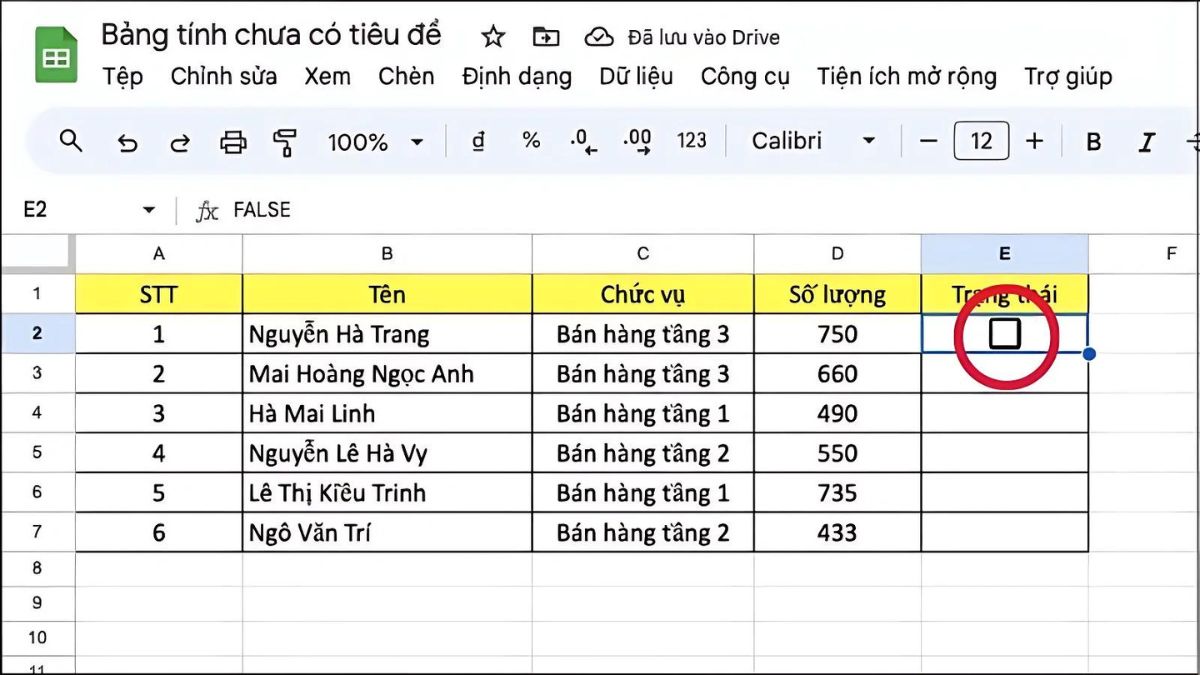Format as currency đ
This screenshot has width=1200, height=675.
coord(478,141)
